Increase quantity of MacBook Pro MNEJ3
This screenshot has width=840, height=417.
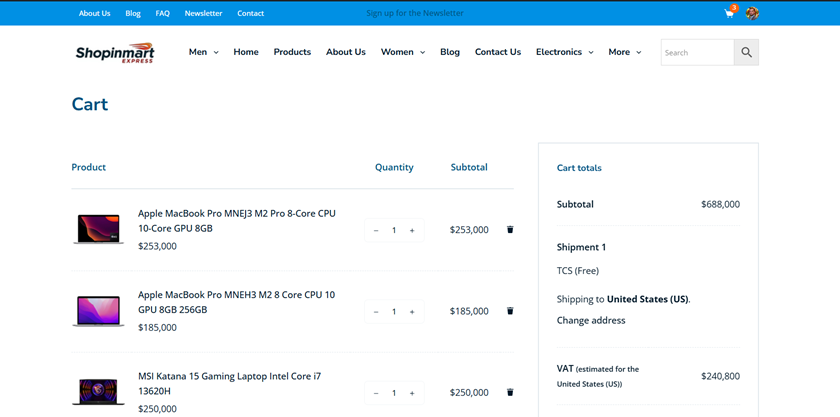click(x=411, y=230)
